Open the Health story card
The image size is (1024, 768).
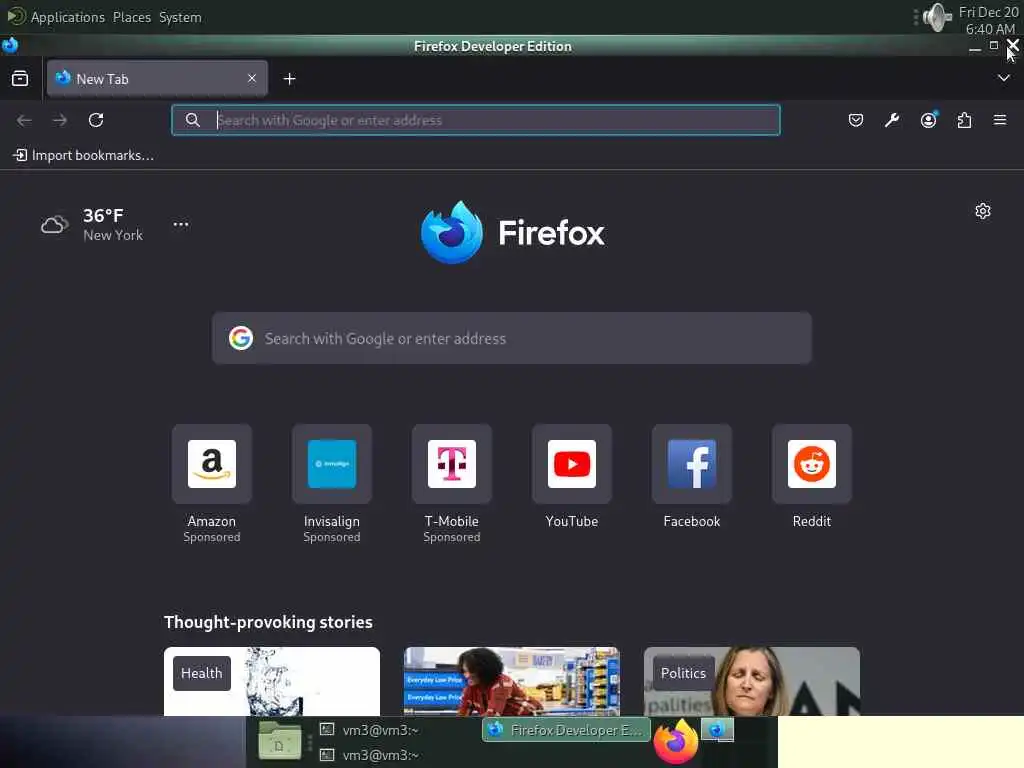[x=272, y=681]
